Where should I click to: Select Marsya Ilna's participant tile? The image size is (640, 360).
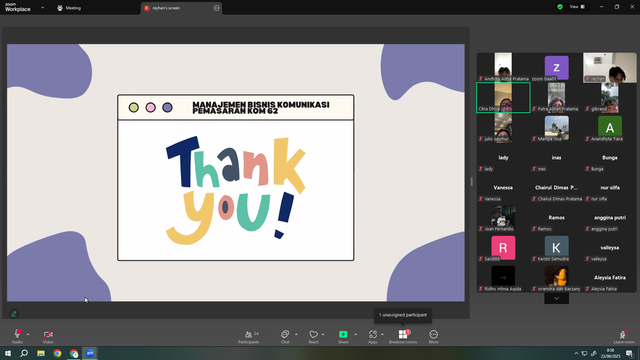click(557, 127)
